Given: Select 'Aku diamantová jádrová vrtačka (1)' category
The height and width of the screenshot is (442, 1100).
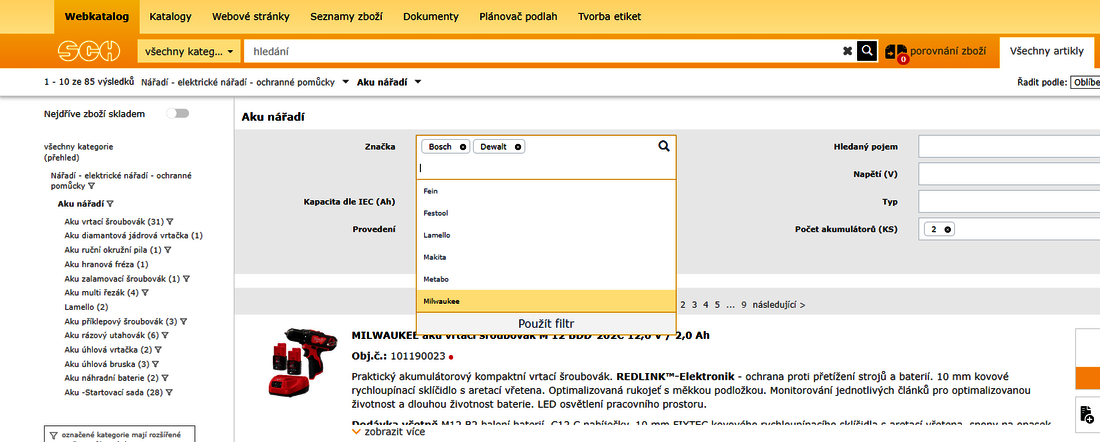Looking at the screenshot, I should [133, 236].
